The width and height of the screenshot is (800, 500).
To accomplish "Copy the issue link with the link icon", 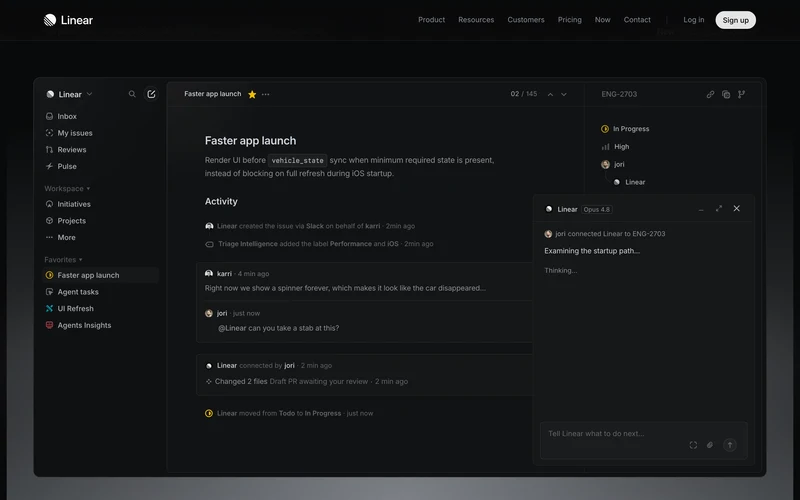I will click(x=710, y=94).
